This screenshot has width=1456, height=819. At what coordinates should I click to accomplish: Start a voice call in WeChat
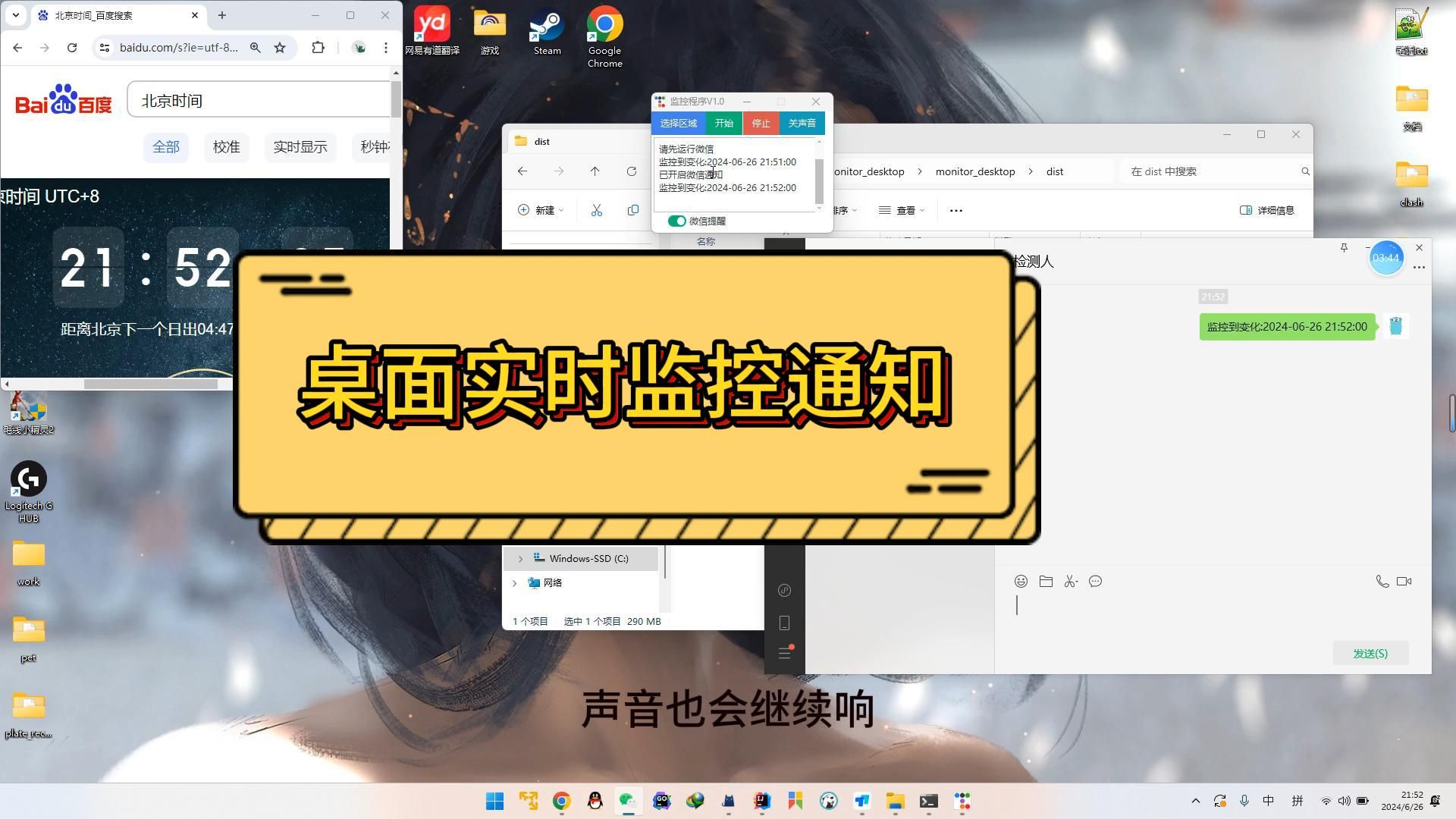1382,582
